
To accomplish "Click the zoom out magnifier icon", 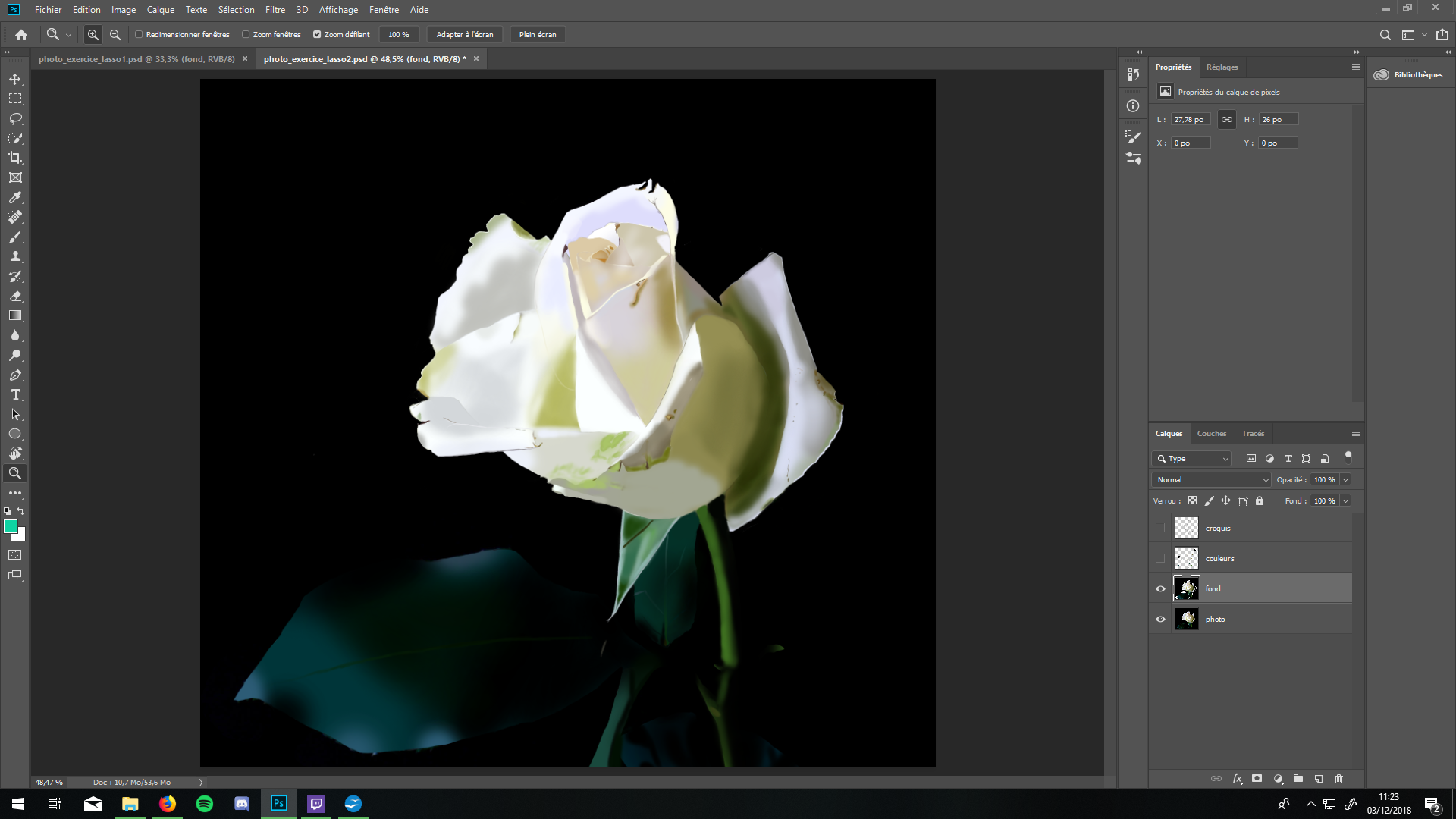I will [115, 35].
